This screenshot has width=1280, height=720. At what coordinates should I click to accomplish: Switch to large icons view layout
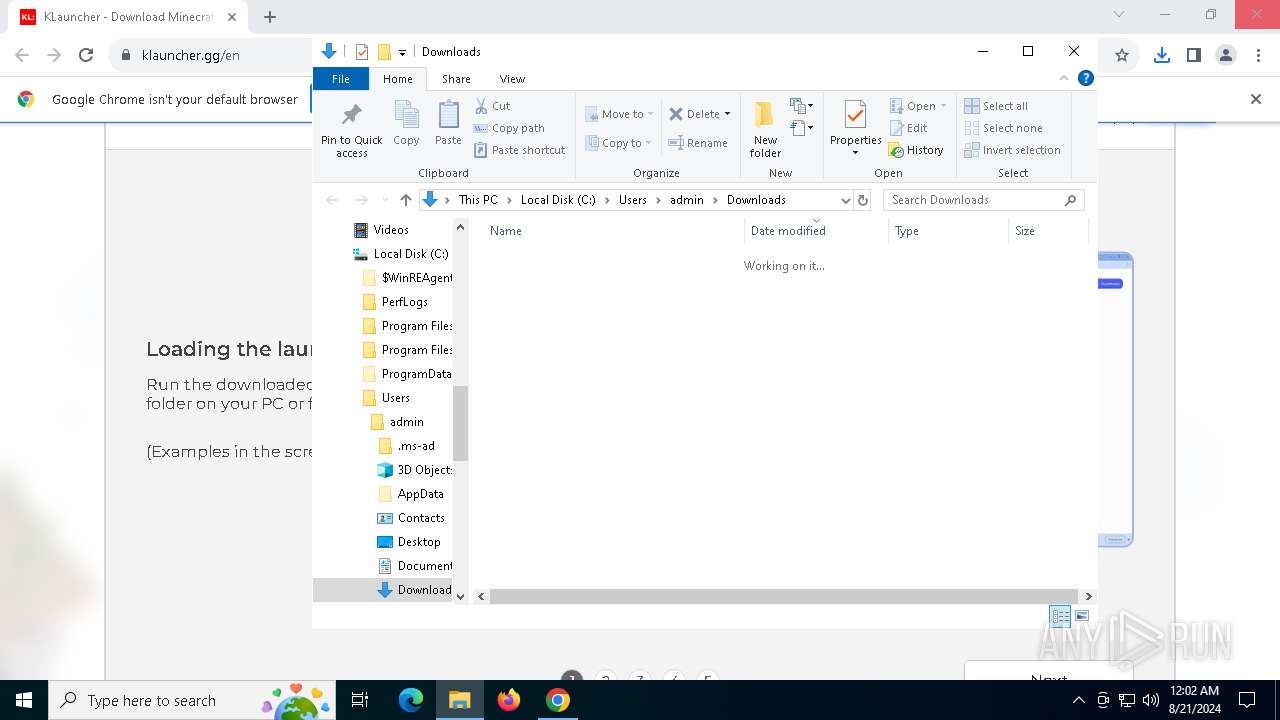point(1082,616)
